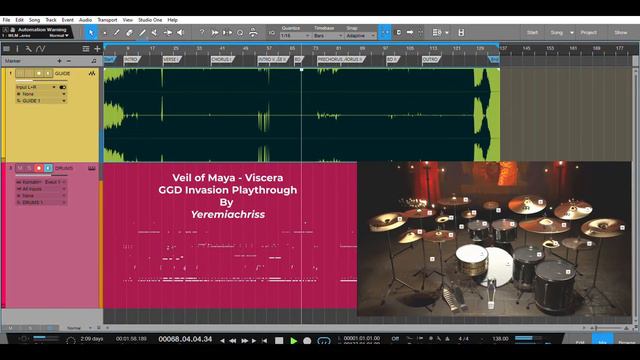Image resolution: width=640 pixels, height=360 pixels.
Task: Open the Song page dropdown arrow
Action: coord(572,33)
